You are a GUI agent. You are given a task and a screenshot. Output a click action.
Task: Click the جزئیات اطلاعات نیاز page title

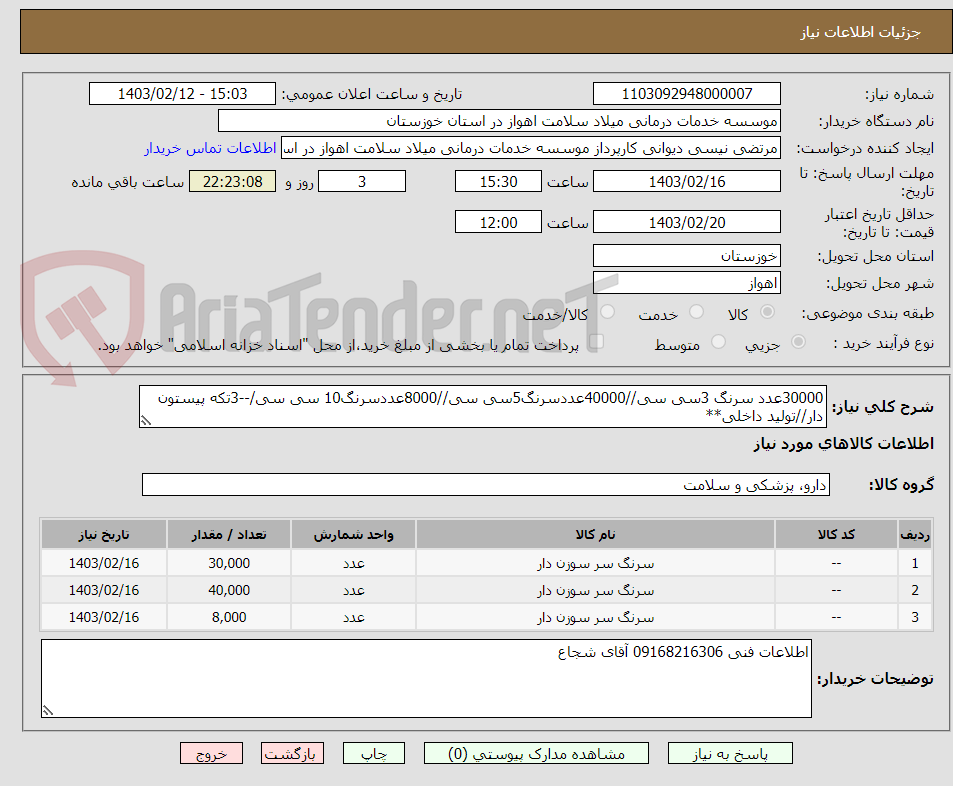[x=860, y=32]
